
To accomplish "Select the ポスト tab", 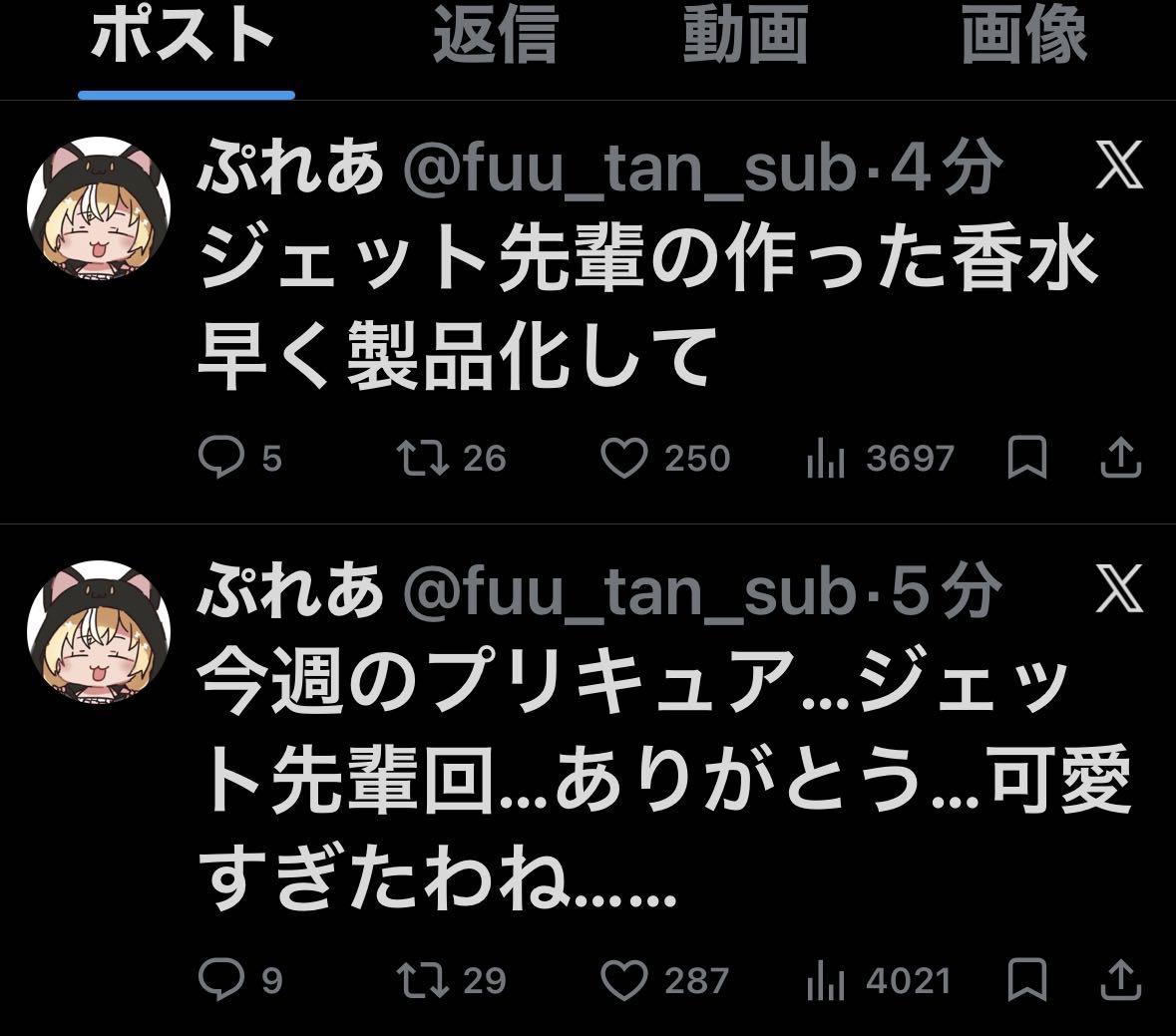I will pos(183,35).
